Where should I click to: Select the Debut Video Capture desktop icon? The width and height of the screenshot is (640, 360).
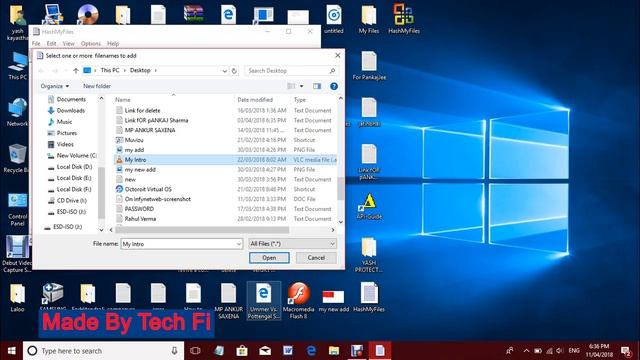coord(17,254)
